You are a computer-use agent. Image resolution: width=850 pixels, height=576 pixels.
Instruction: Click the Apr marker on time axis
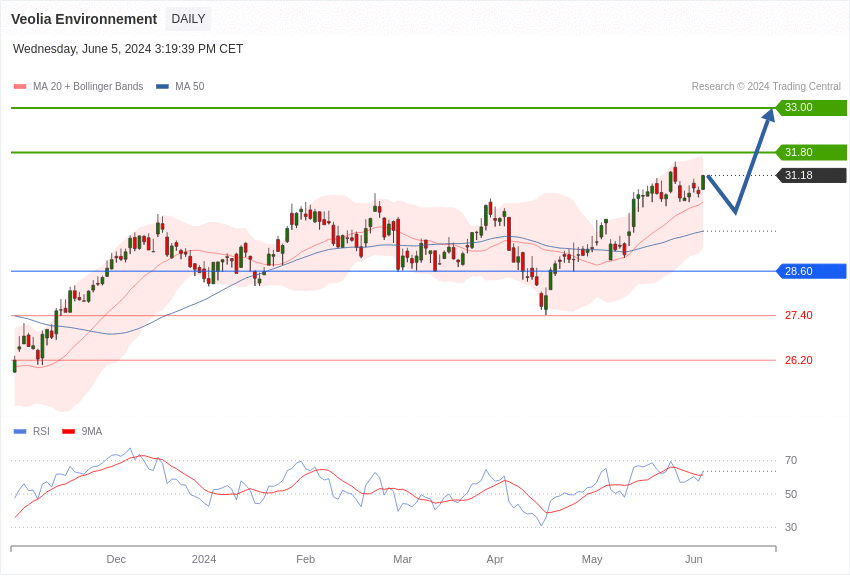(x=495, y=559)
